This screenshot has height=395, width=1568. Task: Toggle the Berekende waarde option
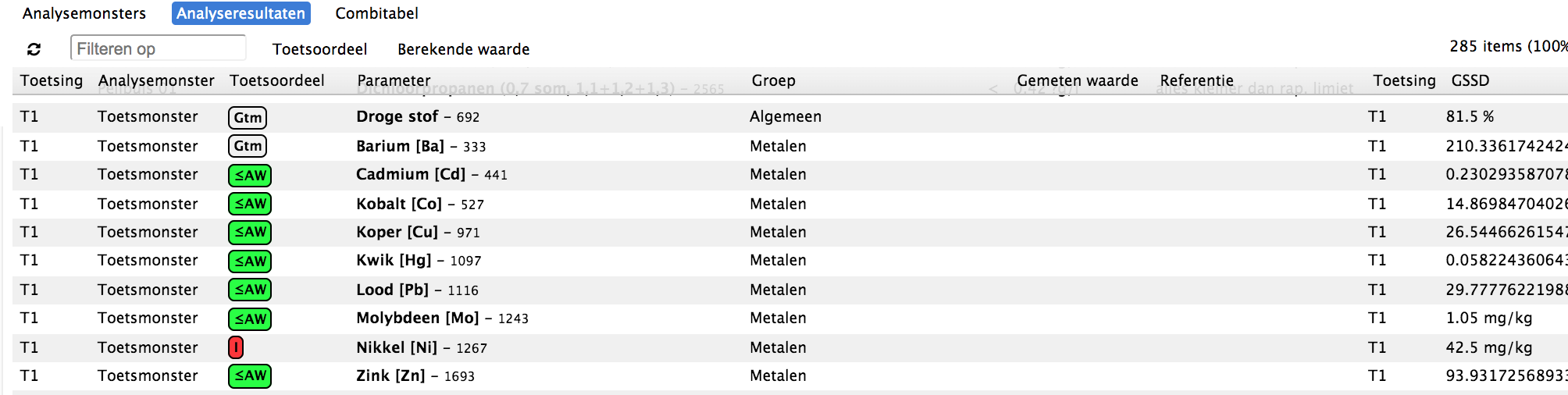(464, 49)
